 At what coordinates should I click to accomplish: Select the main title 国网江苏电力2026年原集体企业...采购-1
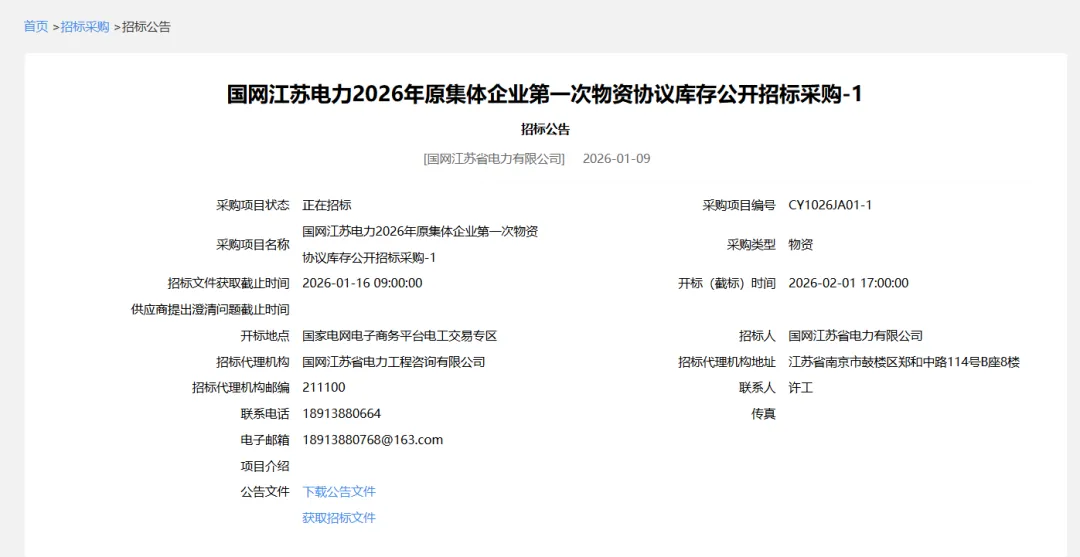click(x=545, y=94)
